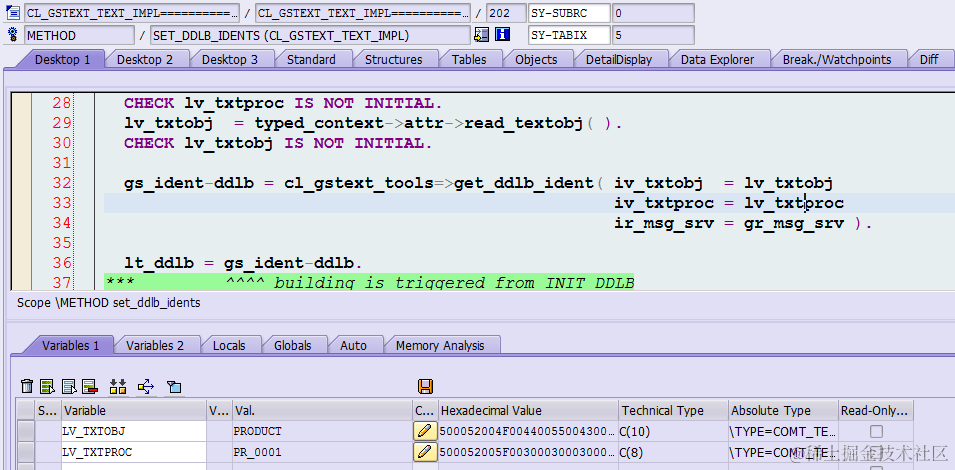Click the LV_TXTOBJ variable name cell
Image resolution: width=955 pixels, height=470 pixels.
point(133,432)
